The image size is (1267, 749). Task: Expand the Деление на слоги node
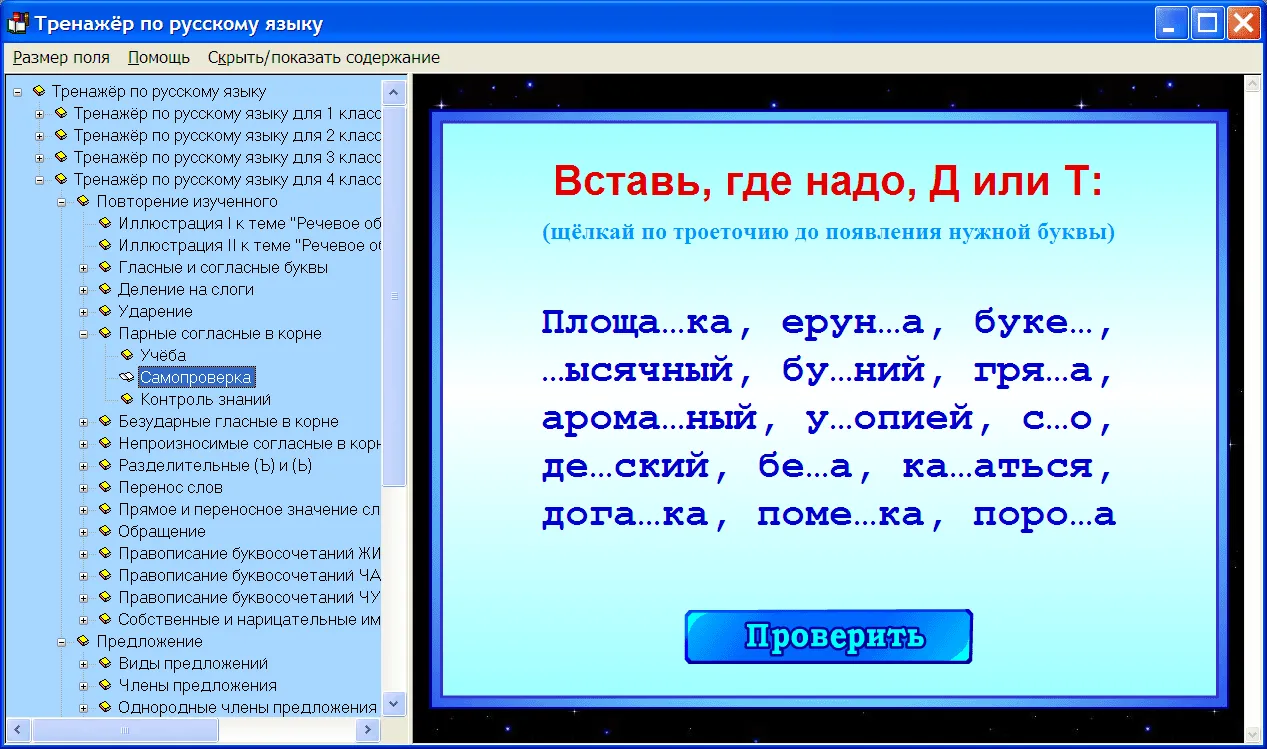click(84, 290)
